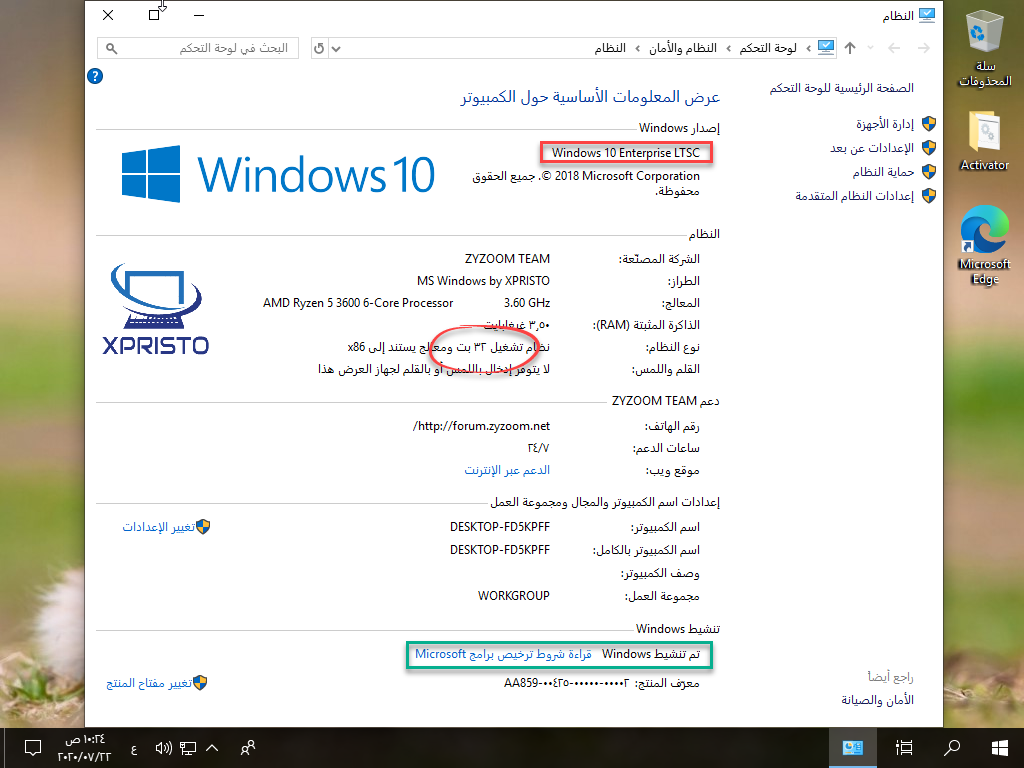The height and width of the screenshot is (768, 1024).
Task: Open "الصفحة الرئيسية للوحة التحكم" link
Action: click(x=841, y=88)
